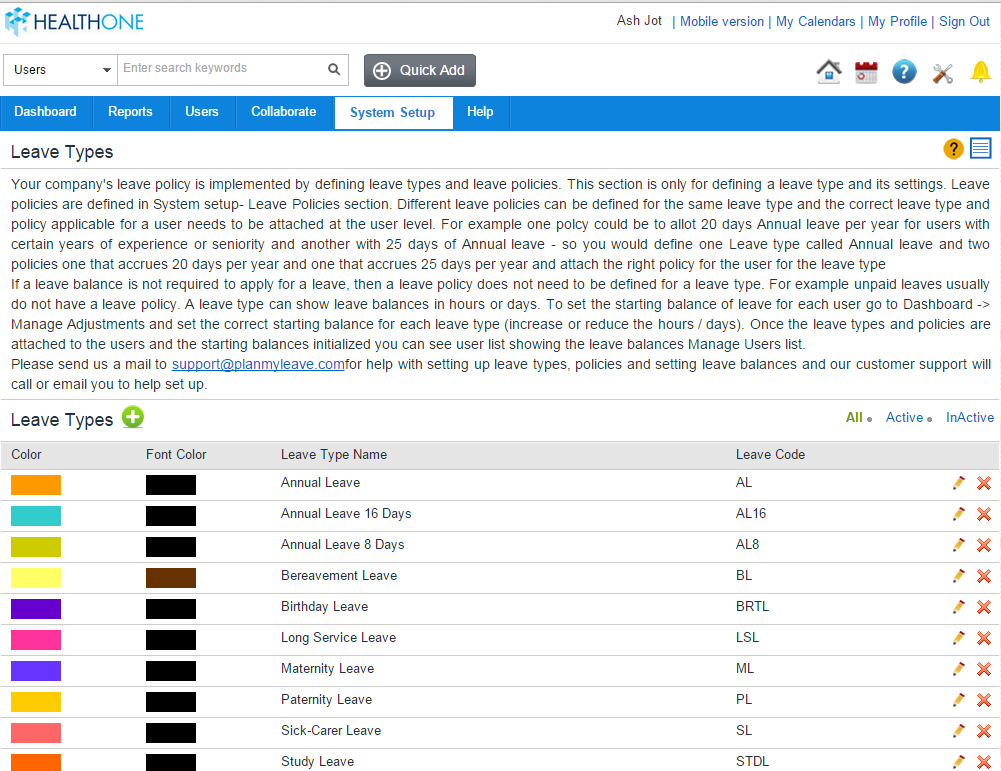This screenshot has width=1001, height=771.
Task: Show only InActive leave types
Action: point(969,418)
